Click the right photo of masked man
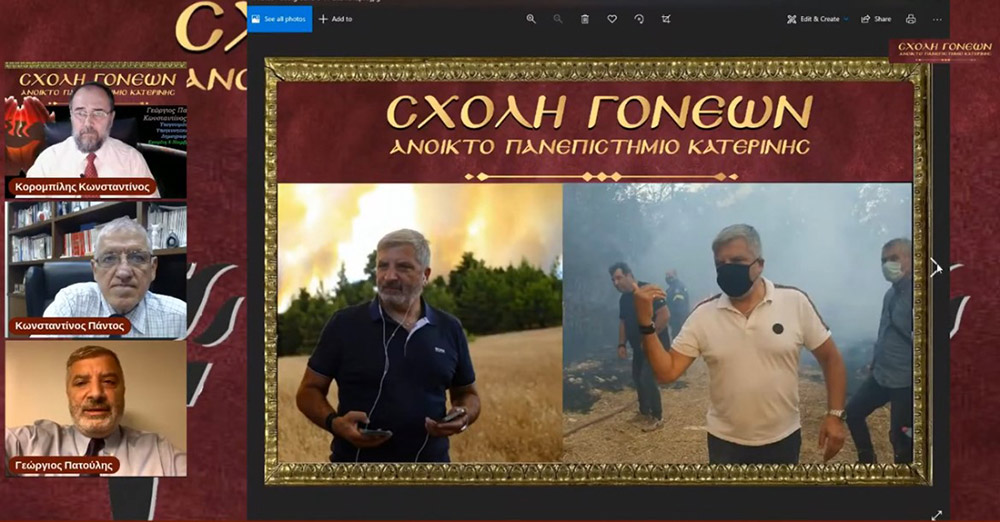The image size is (1000, 522). tap(737, 323)
